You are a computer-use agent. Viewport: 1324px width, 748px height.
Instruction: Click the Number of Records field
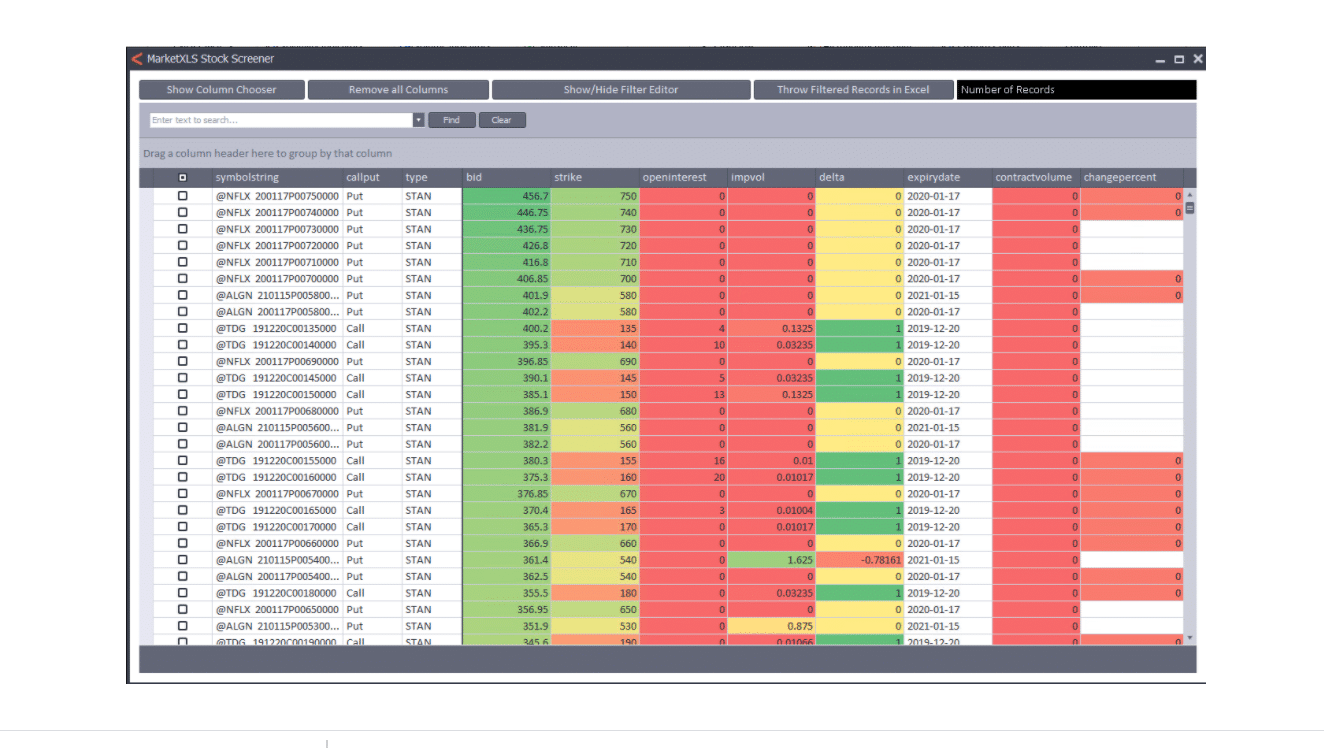(x=1076, y=90)
